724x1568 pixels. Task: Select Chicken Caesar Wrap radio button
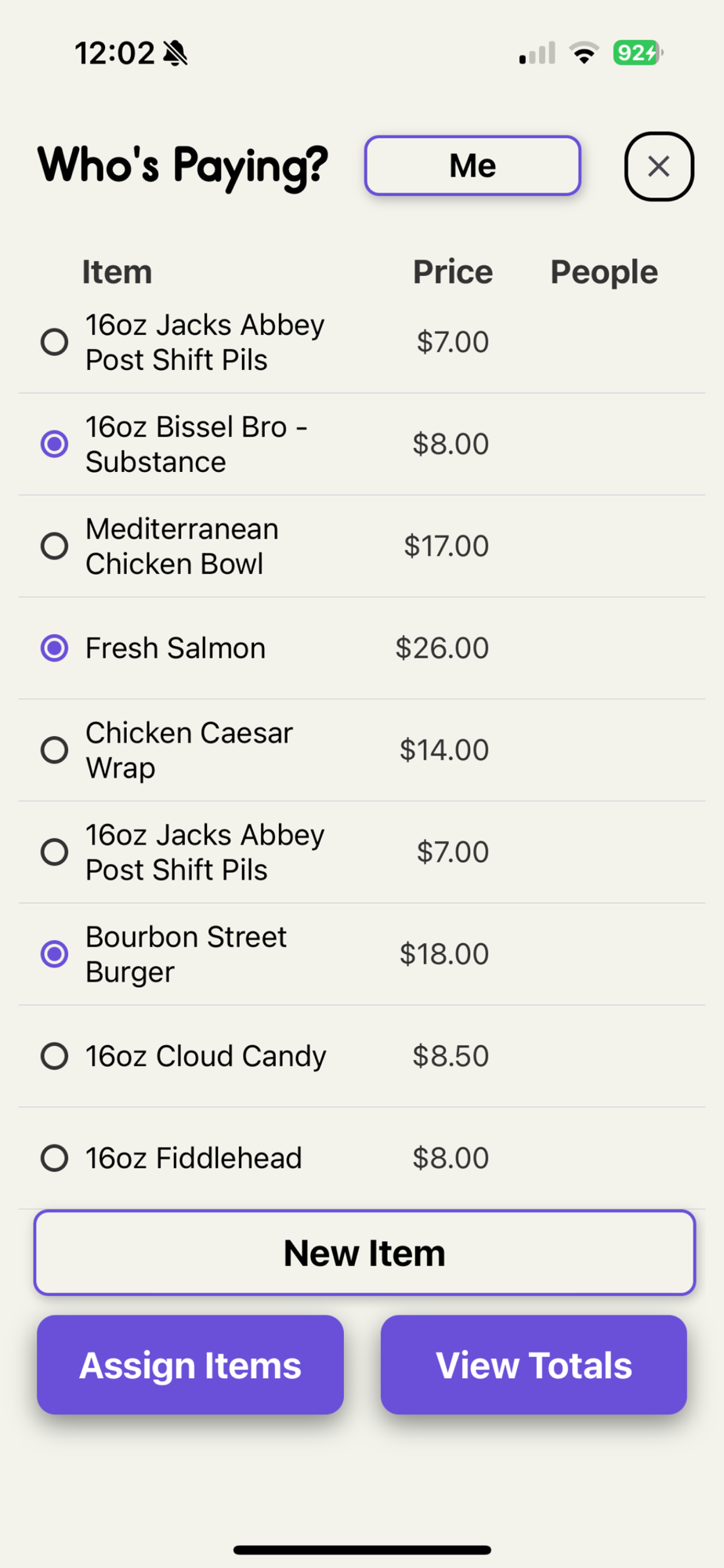pos(54,750)
